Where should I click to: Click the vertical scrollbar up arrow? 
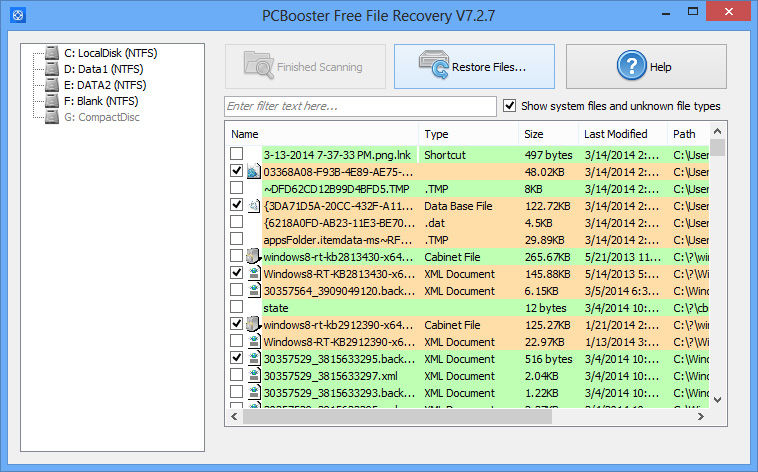click(x=717, y=131)
